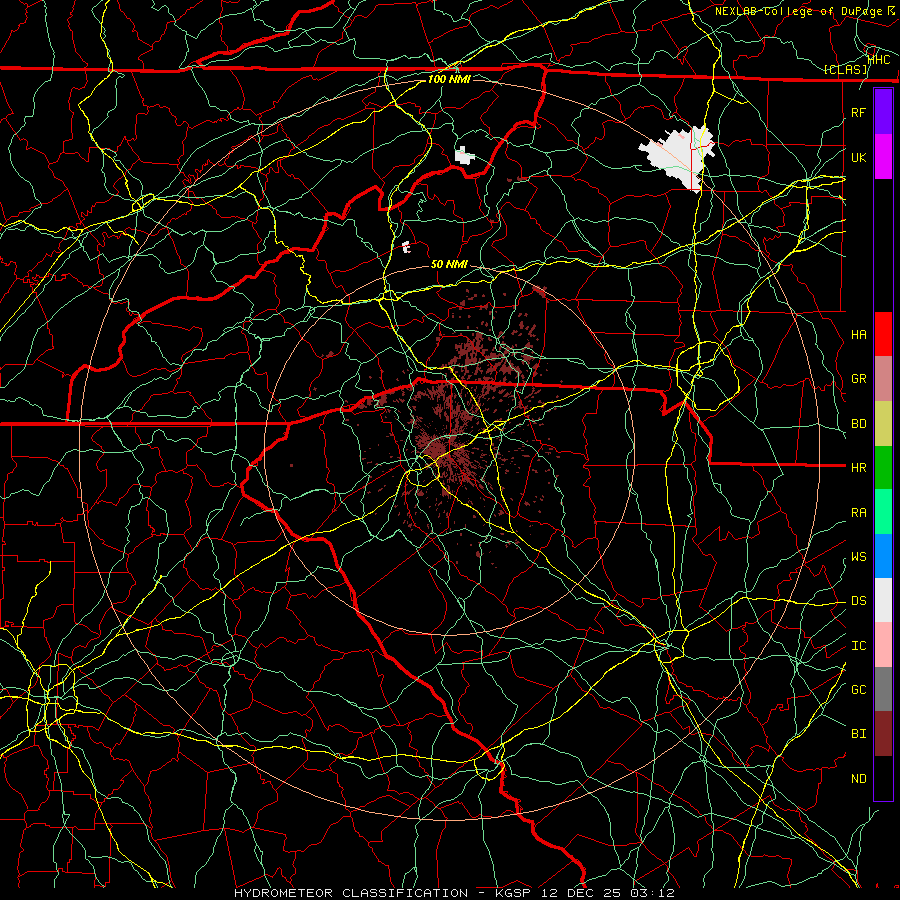Select the 'GC' legend label
900x900 pixels.
[x=858, y=690]
